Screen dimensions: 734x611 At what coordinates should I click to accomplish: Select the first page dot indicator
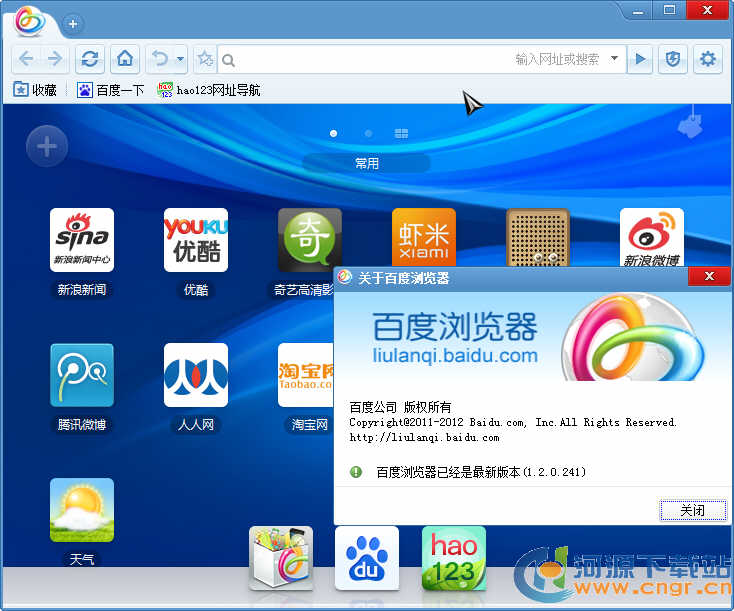(x=333, y=133)
